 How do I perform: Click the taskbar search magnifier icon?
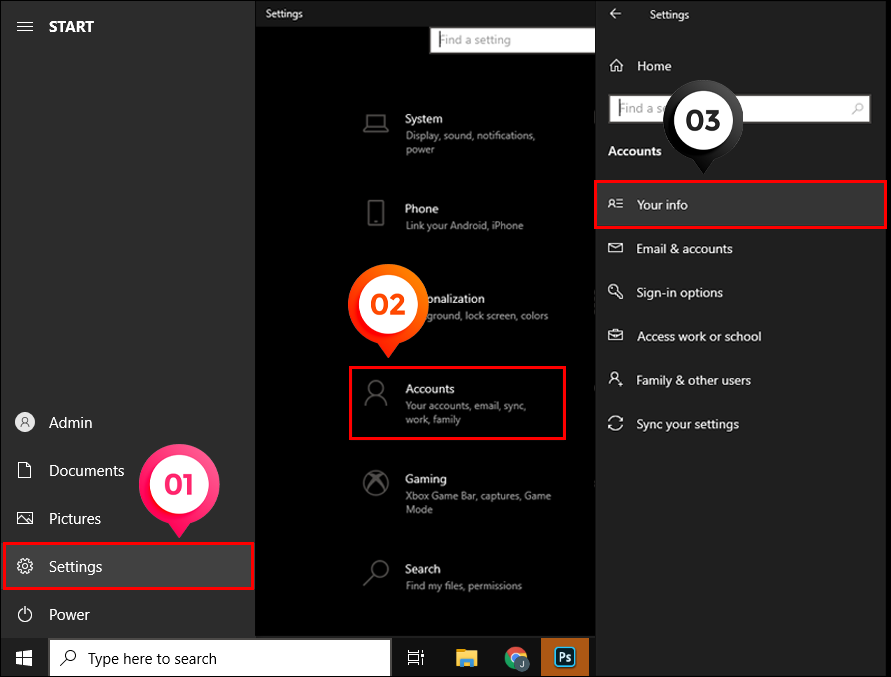(x=68, y=658)
